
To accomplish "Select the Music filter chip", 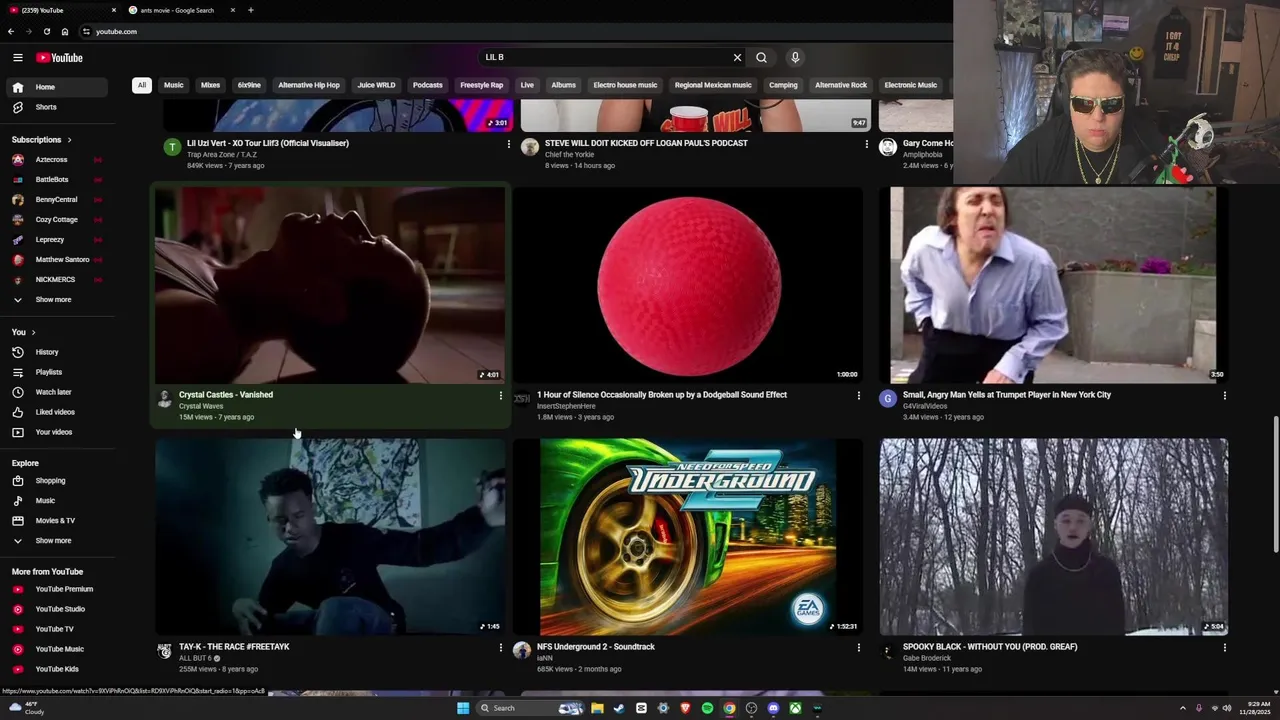I will 174,85.
